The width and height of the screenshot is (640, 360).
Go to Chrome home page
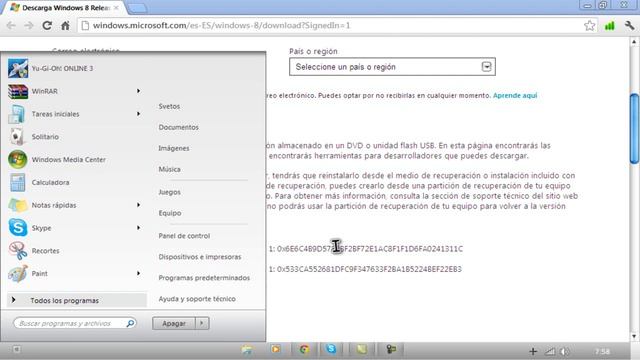point(65,25)
